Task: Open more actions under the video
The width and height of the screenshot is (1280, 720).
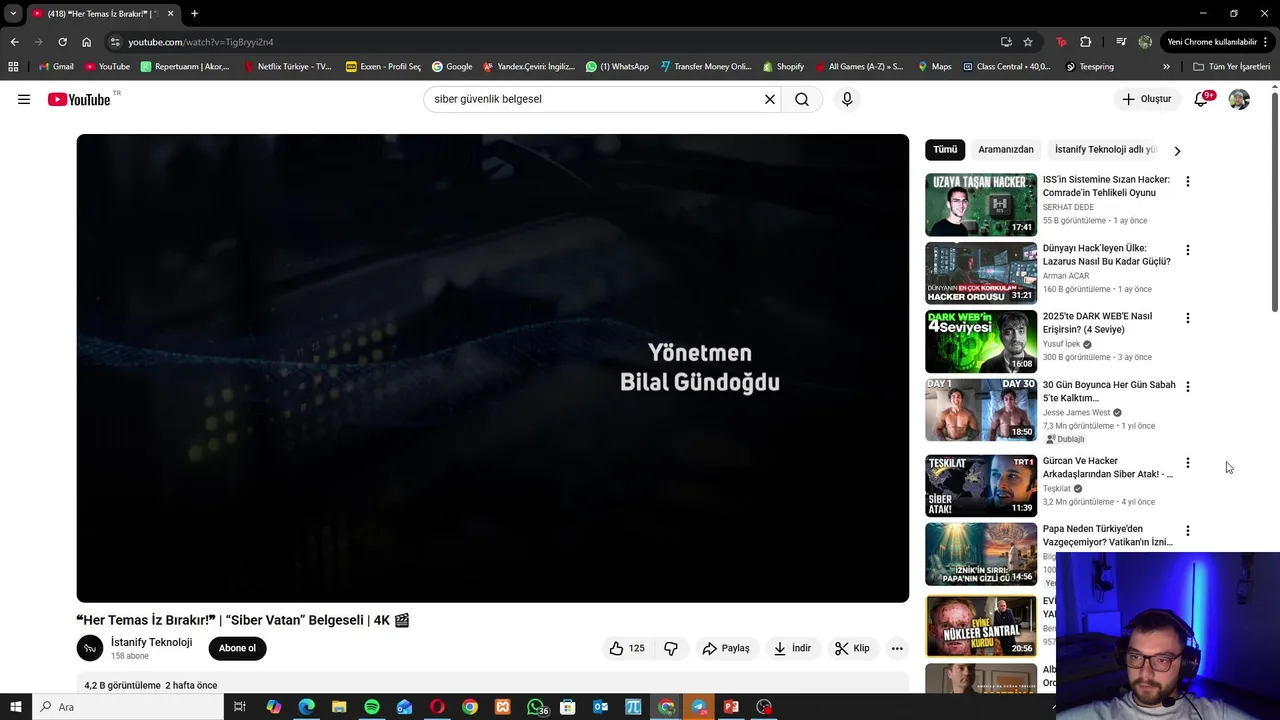Action: pos(897,648)
